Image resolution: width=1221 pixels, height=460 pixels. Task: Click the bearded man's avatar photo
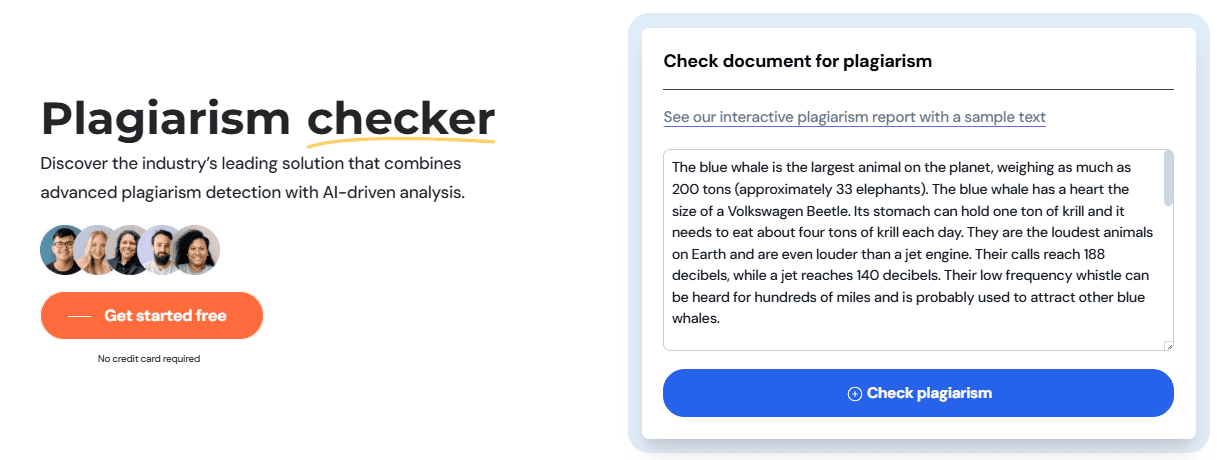click(162, 250)
